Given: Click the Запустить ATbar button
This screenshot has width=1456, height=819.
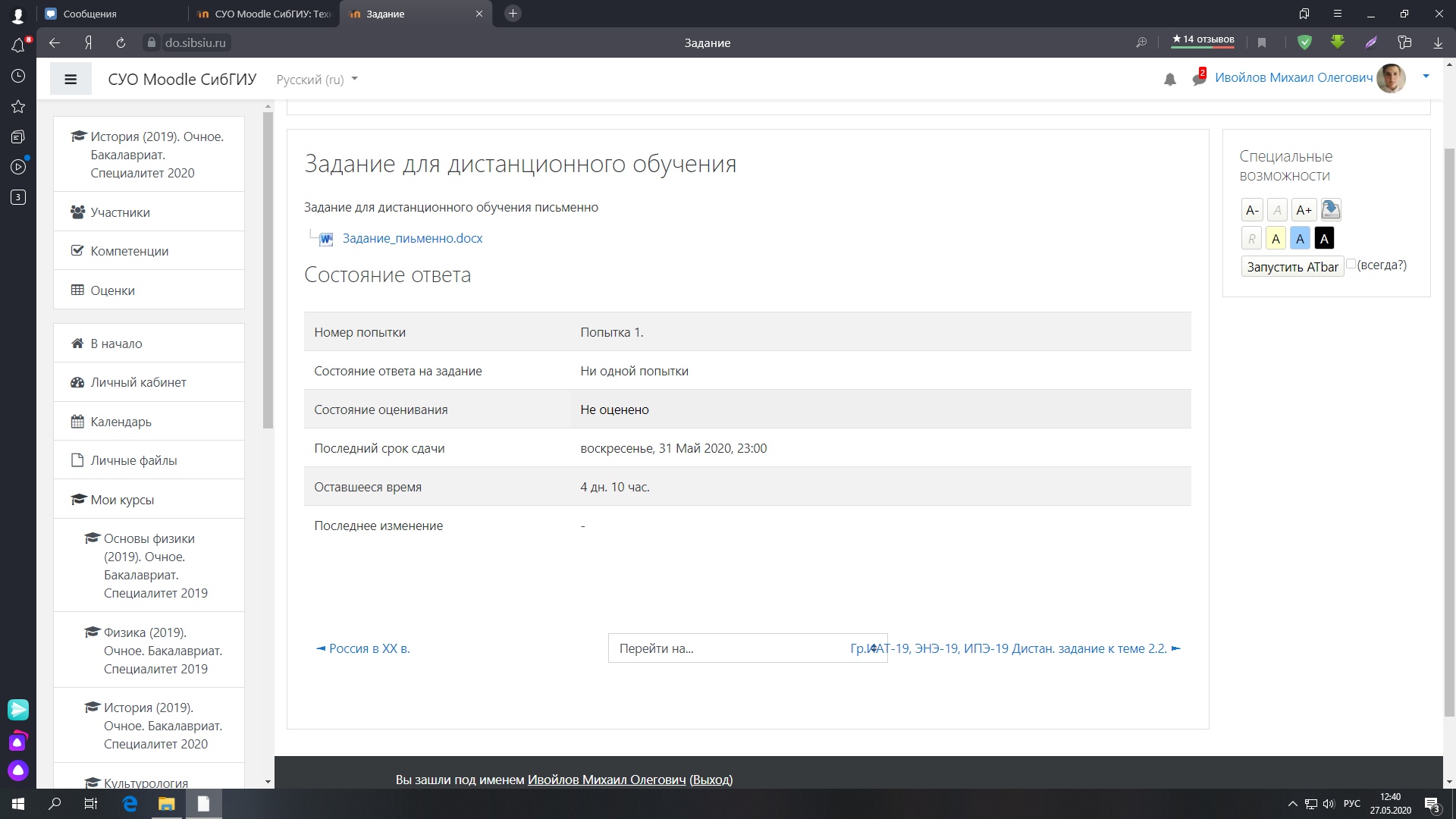Looking at the screenshot, I should (1292, 267).
